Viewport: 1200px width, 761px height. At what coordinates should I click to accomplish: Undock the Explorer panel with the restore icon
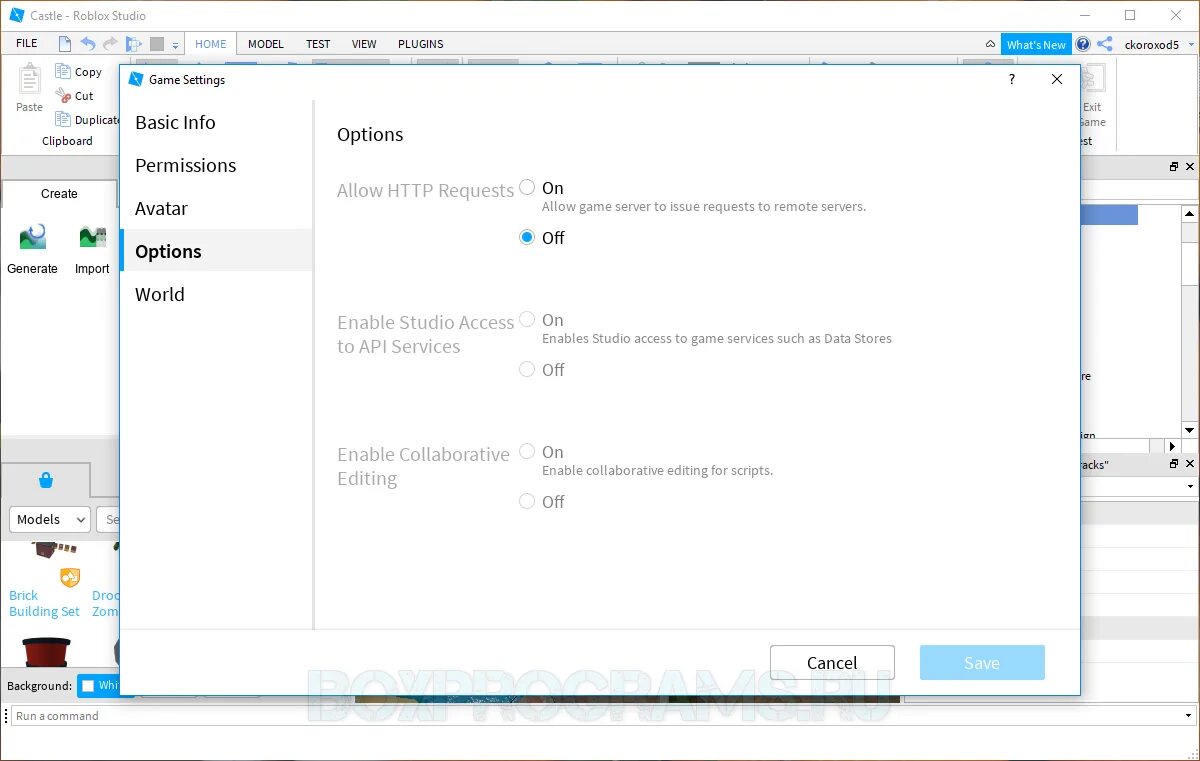(x=1174, y=167)
